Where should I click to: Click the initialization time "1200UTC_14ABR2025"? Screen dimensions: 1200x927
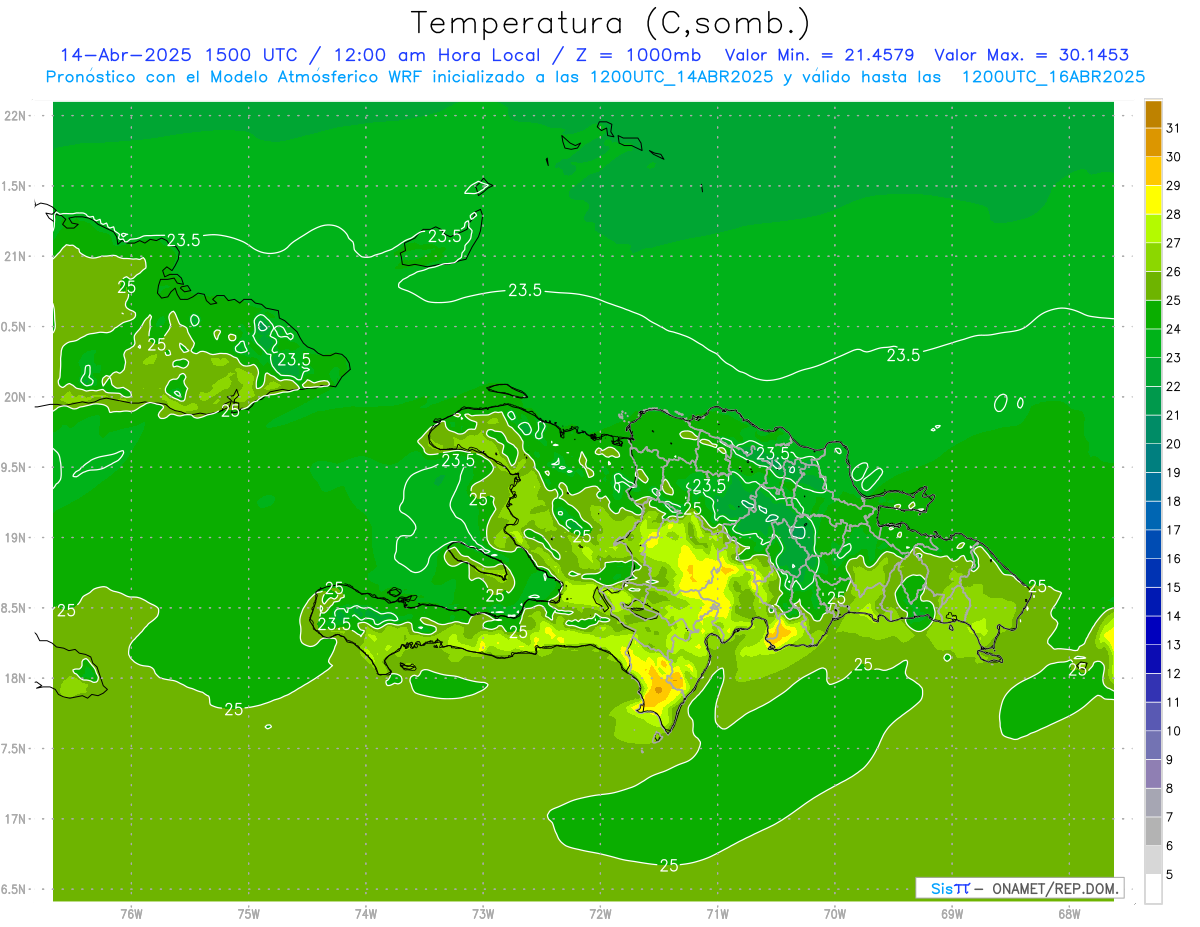(681, 77)
